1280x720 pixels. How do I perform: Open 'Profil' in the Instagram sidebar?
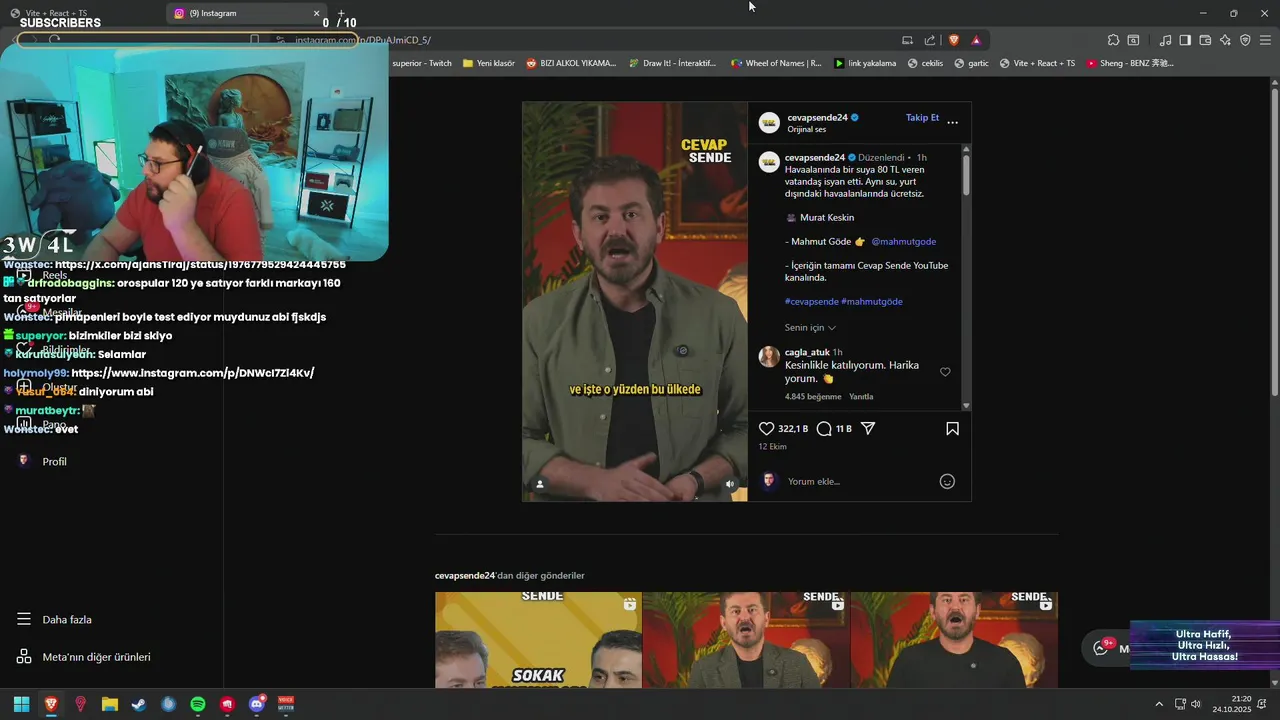pyautogui.click(x=41, y=461)
